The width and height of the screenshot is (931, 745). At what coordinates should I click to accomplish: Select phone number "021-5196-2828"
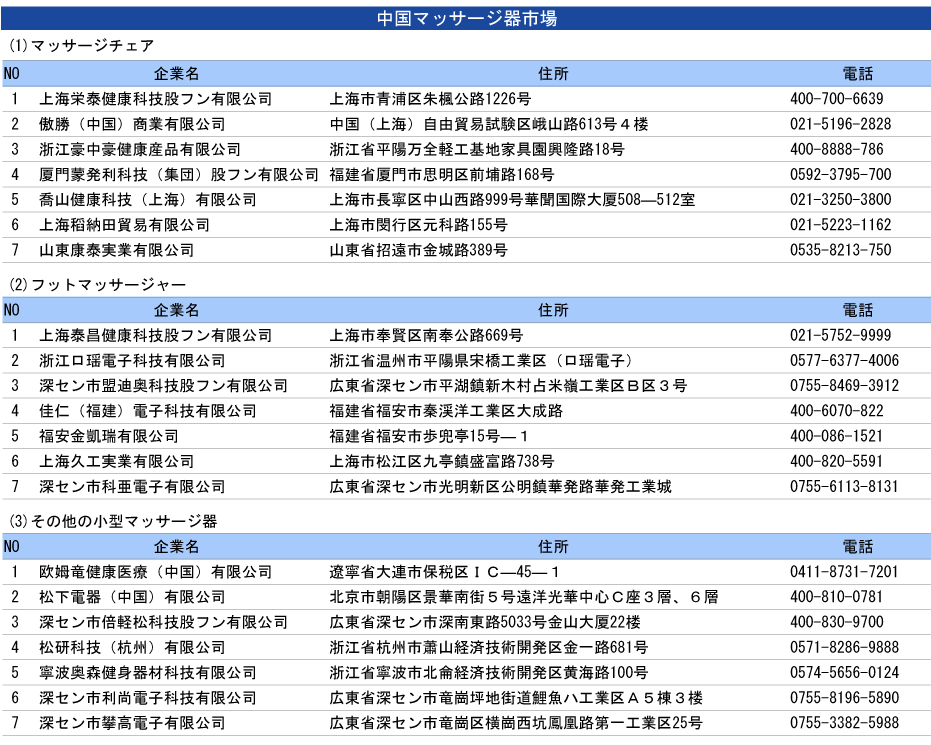click(841, 124)
